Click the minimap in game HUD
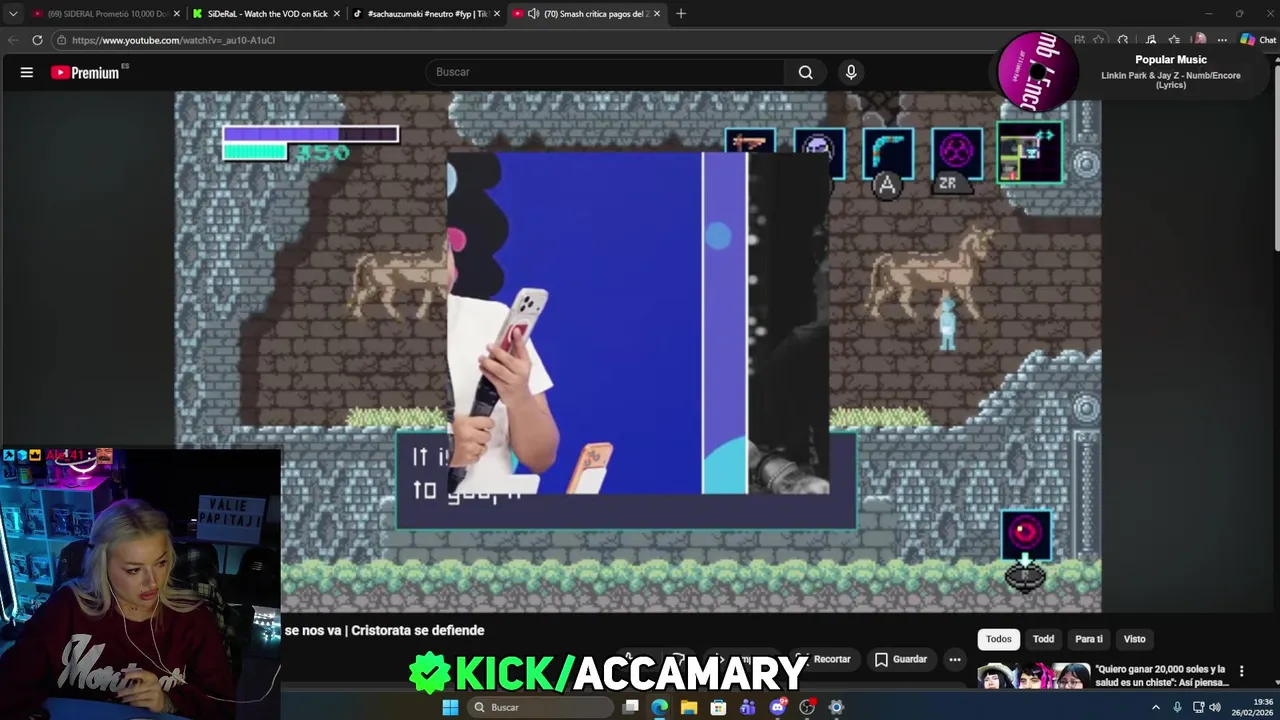1280x720 pixels. coord(1030,155)
